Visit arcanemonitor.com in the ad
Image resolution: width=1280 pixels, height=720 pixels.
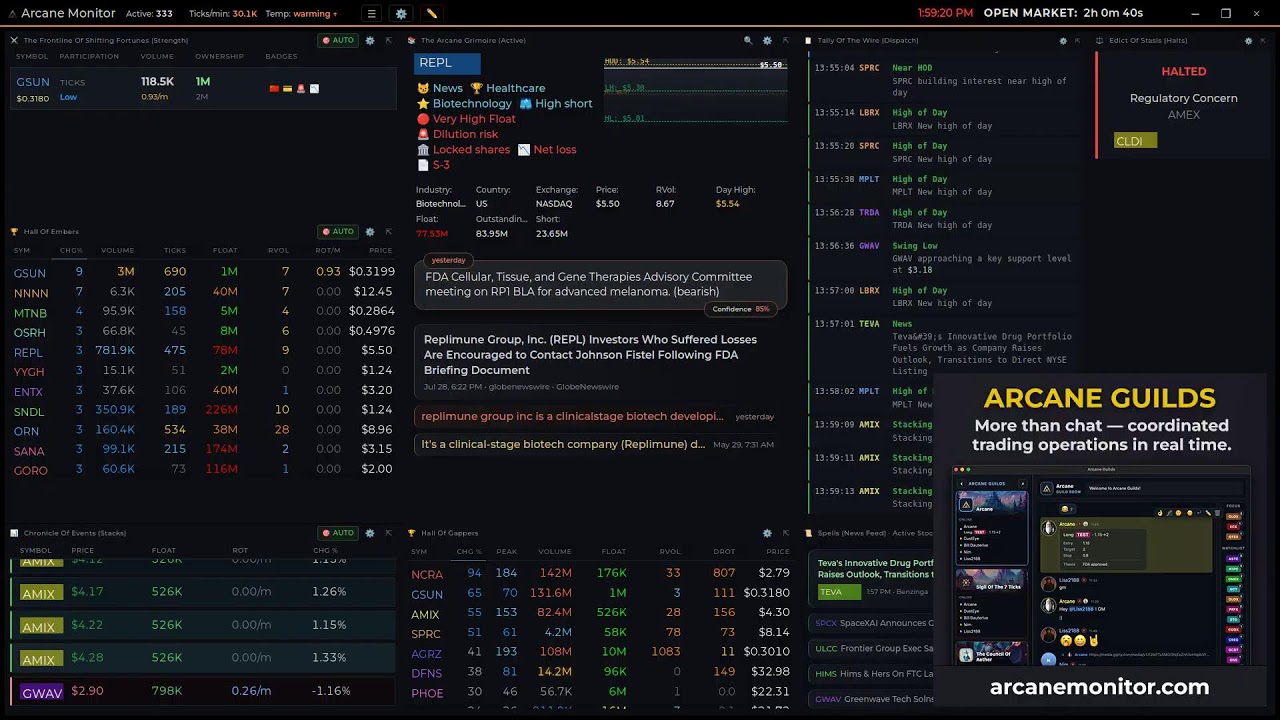click(1099, 687)
